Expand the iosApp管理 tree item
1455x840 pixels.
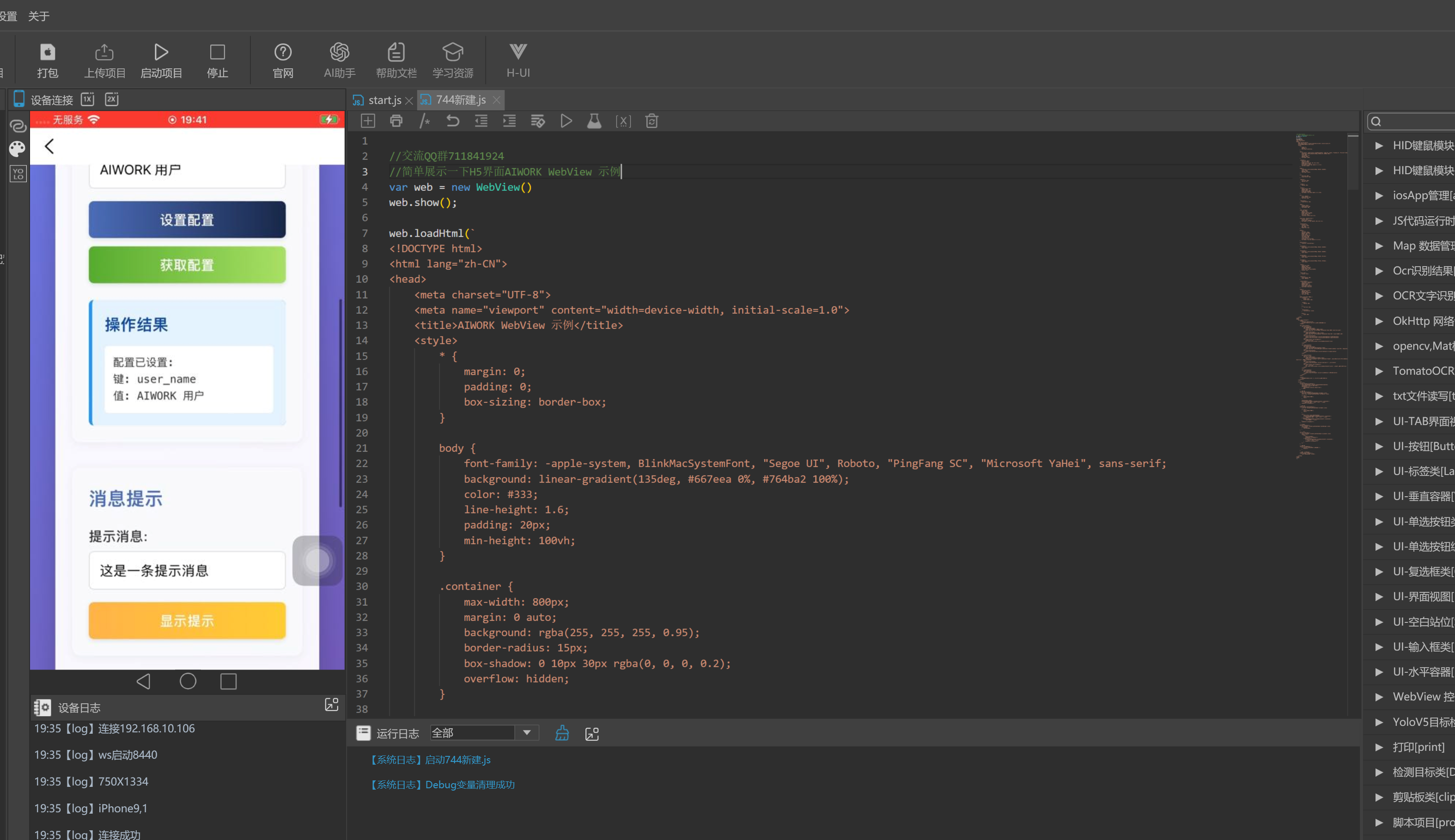coord(1379,195)
